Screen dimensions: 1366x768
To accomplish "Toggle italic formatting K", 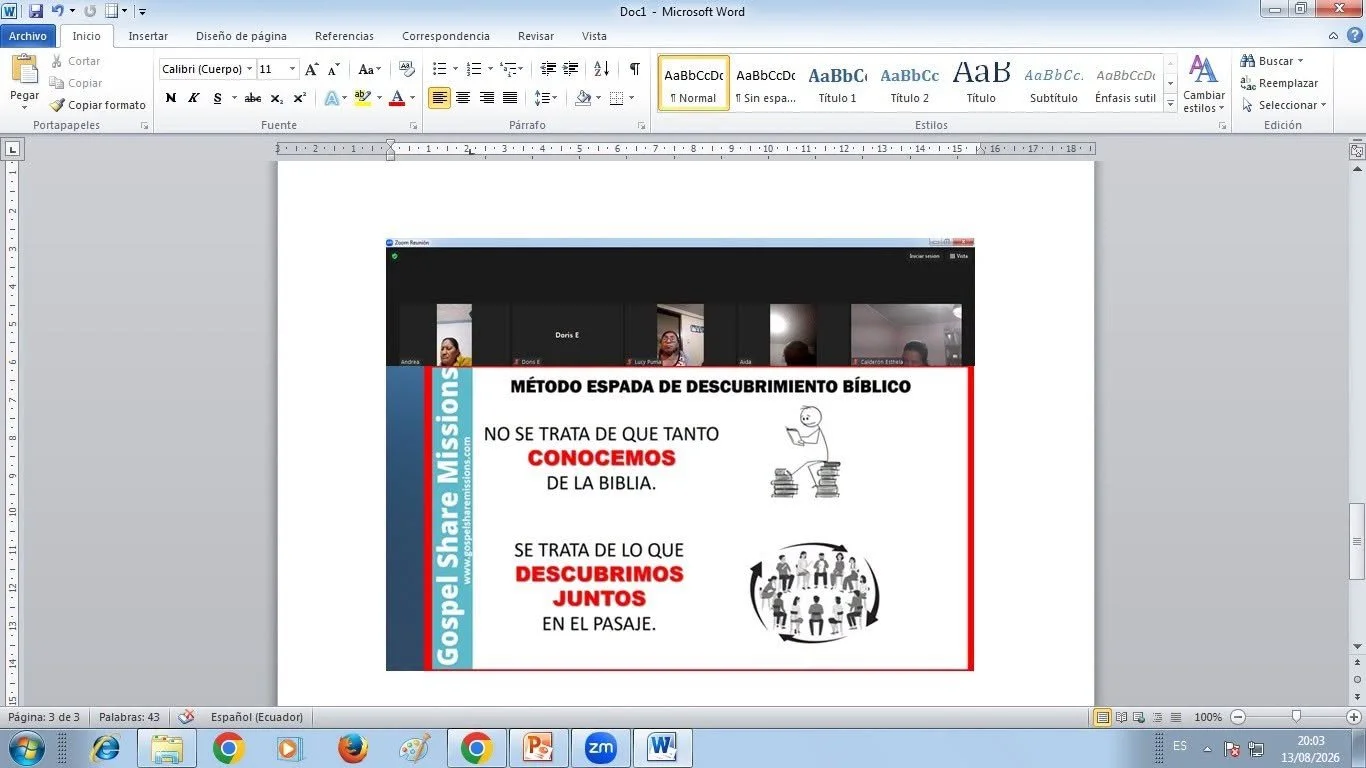I will (193, 98).
